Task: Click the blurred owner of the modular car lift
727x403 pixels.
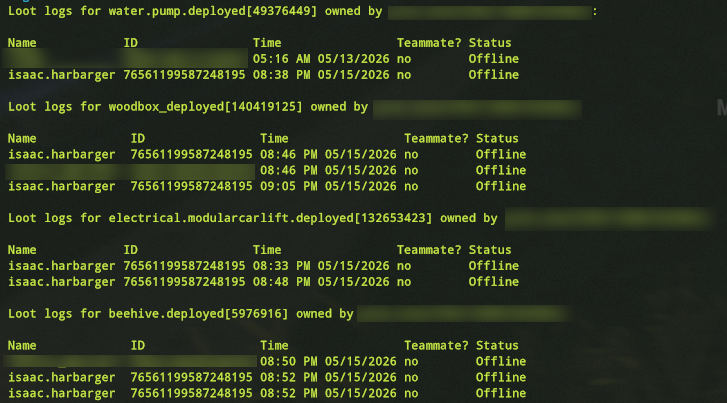Action: 609,219
